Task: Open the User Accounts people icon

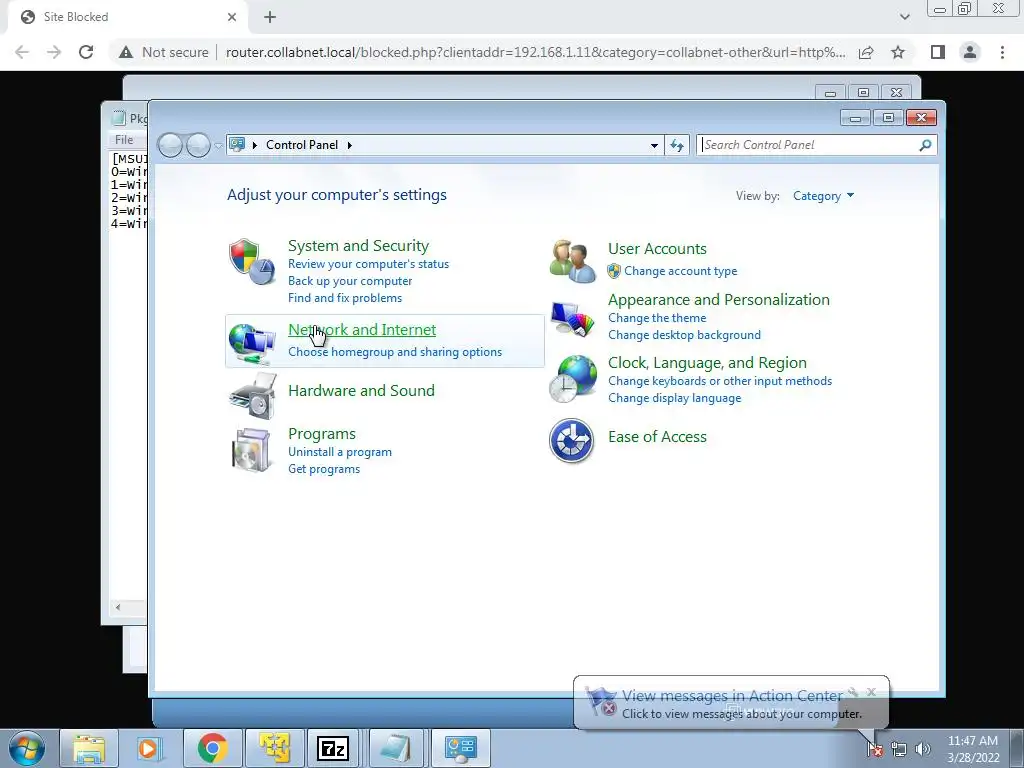Action: pyautogui.click(x=573, y=261)
